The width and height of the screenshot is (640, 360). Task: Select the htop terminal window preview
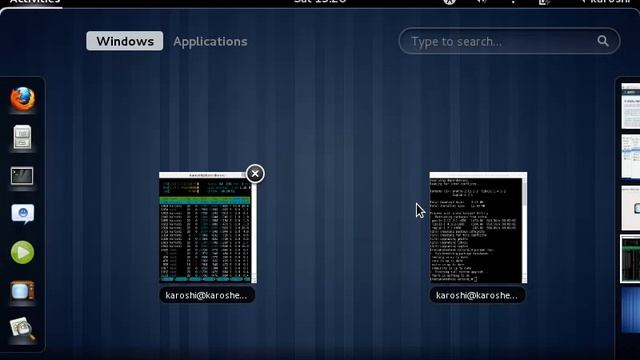pos(208,227)
